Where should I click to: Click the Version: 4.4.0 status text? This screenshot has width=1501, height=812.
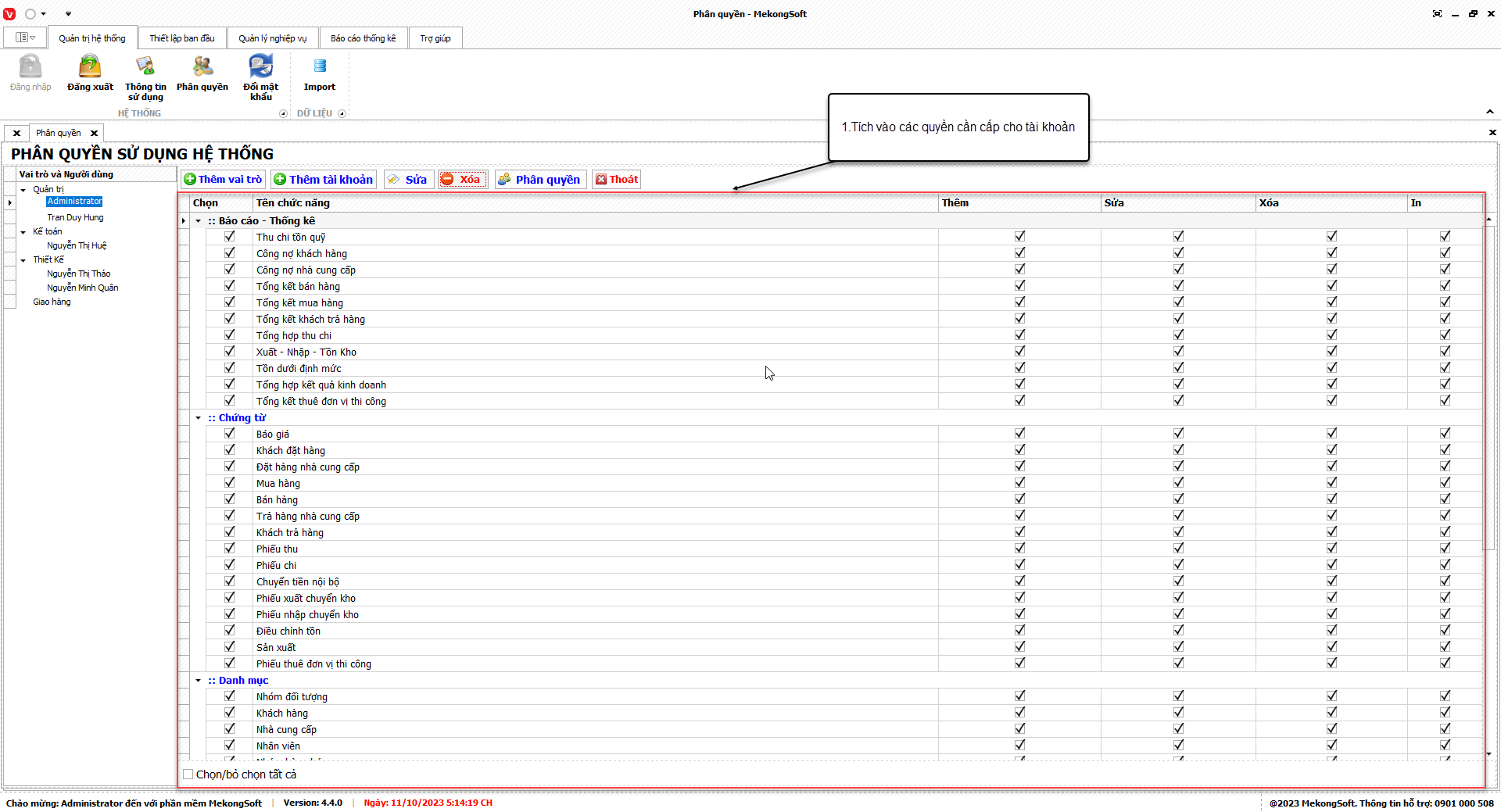(x=313, y=803)
